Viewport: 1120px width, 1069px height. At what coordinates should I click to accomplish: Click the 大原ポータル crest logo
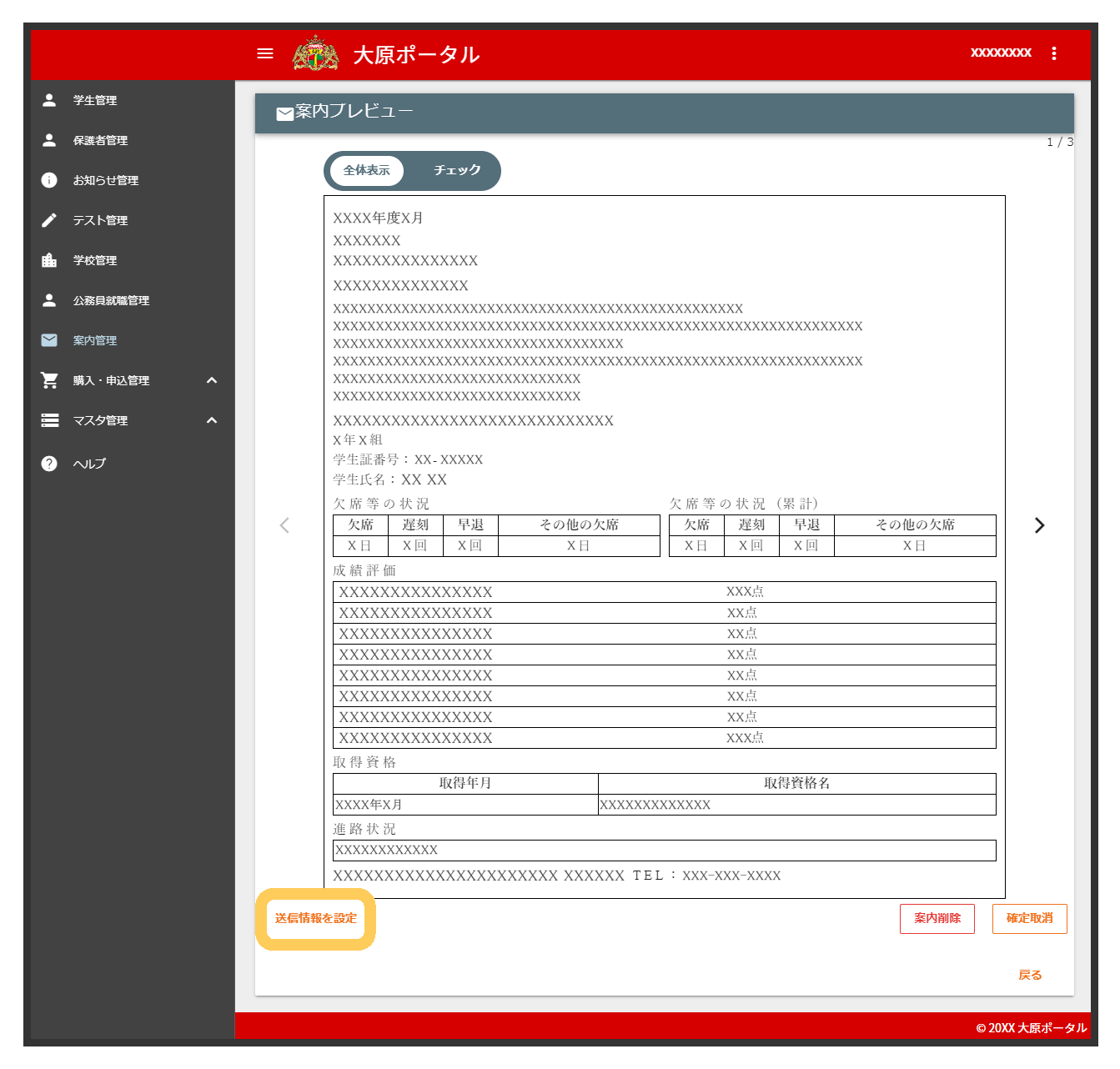pos(315,53)
